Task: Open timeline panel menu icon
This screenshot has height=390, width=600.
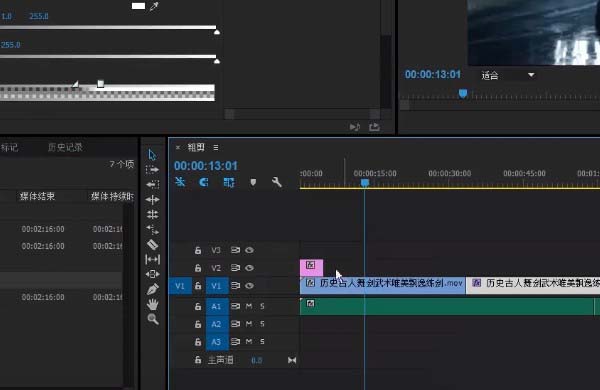Action: pos(216,147)
